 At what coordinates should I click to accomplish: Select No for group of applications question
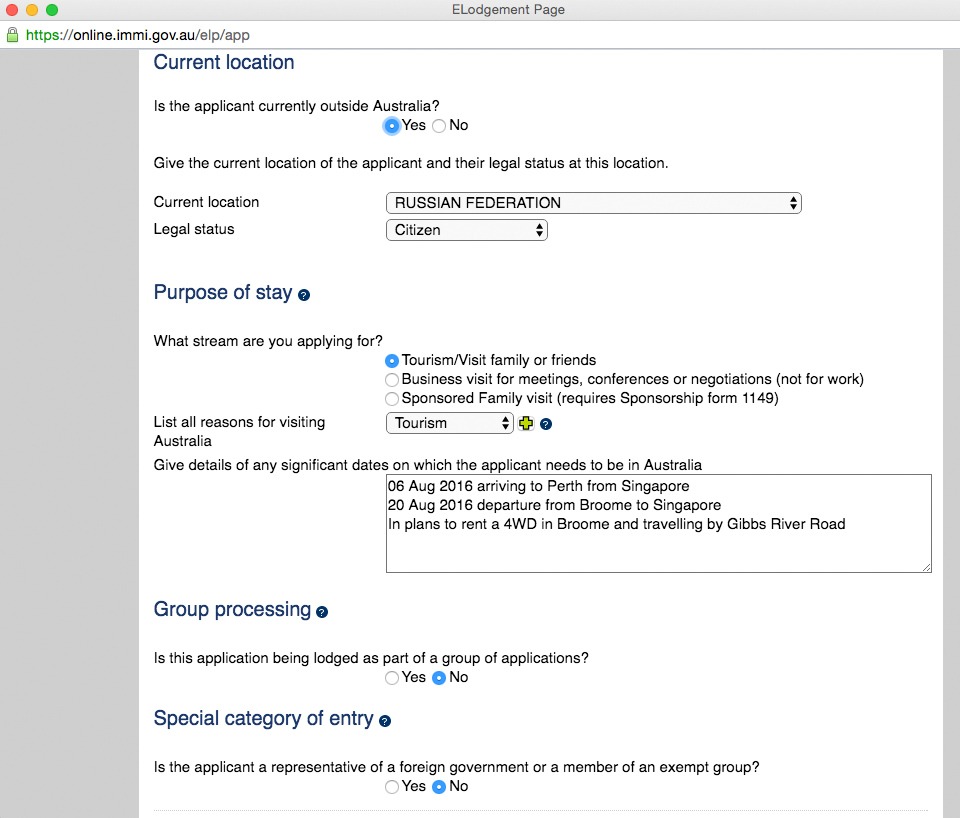pyautogui.click(x=439, y=678)
